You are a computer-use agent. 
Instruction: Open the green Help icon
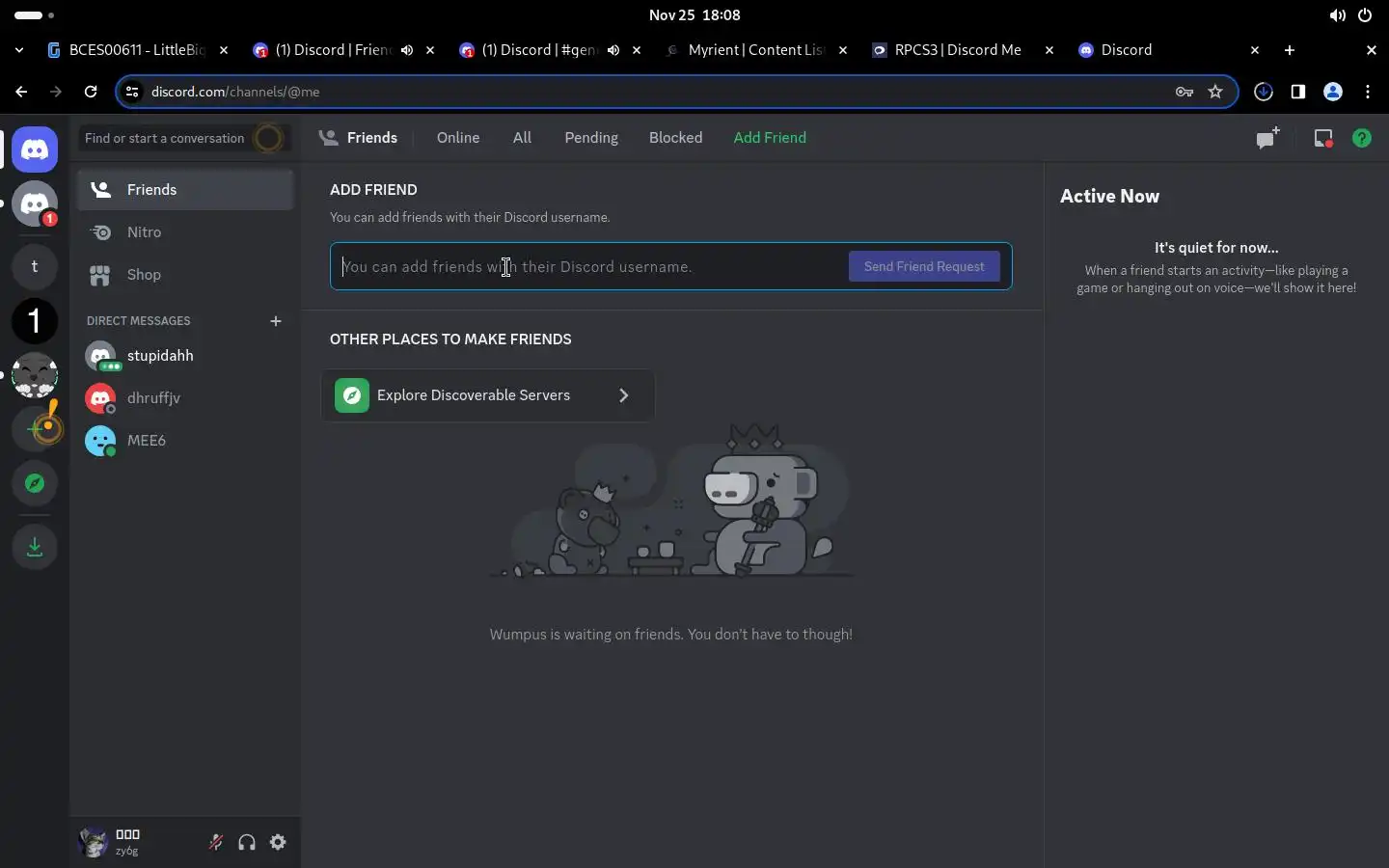[x=1362, y=138]
